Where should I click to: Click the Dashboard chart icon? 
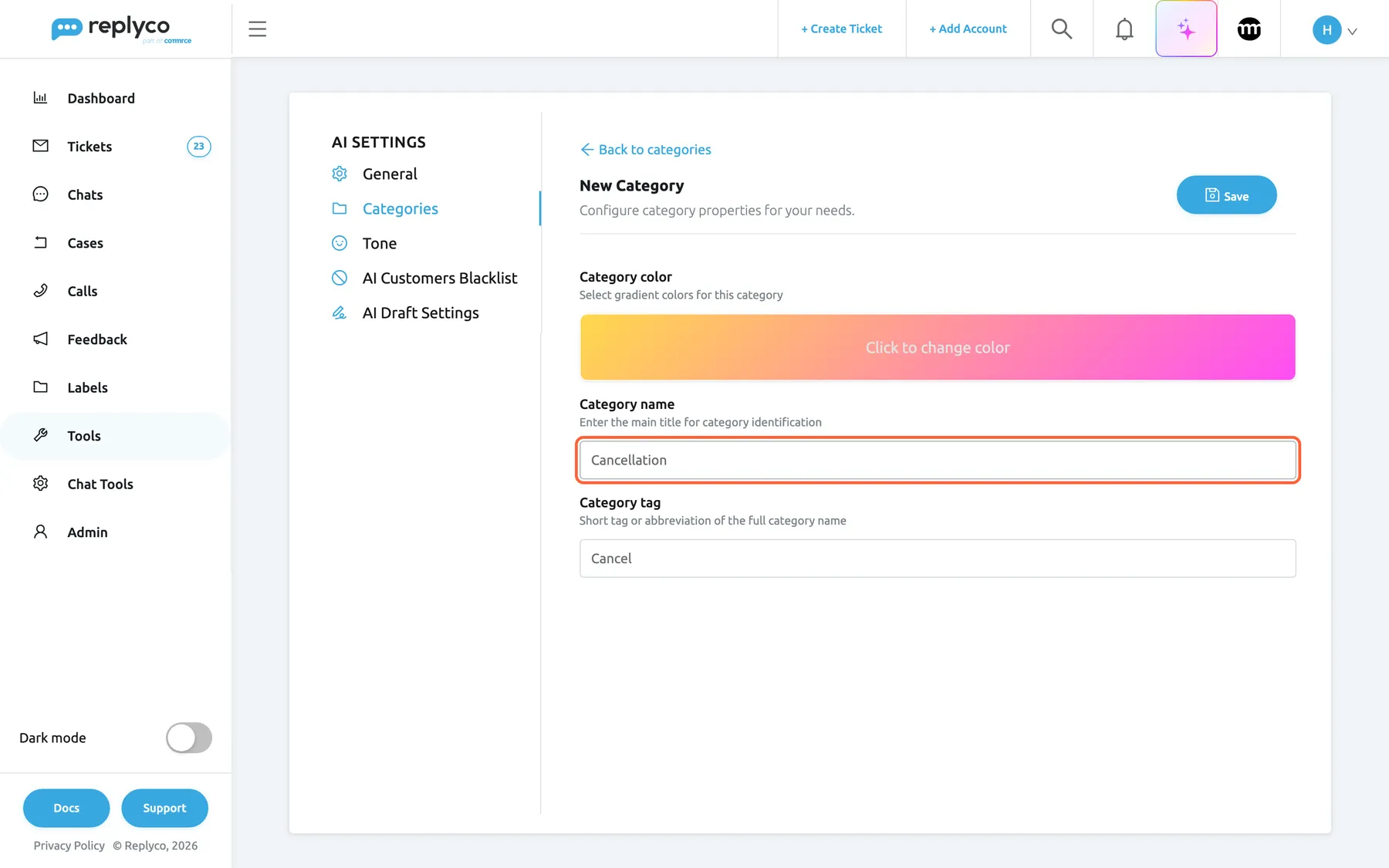tap(40, 98)
